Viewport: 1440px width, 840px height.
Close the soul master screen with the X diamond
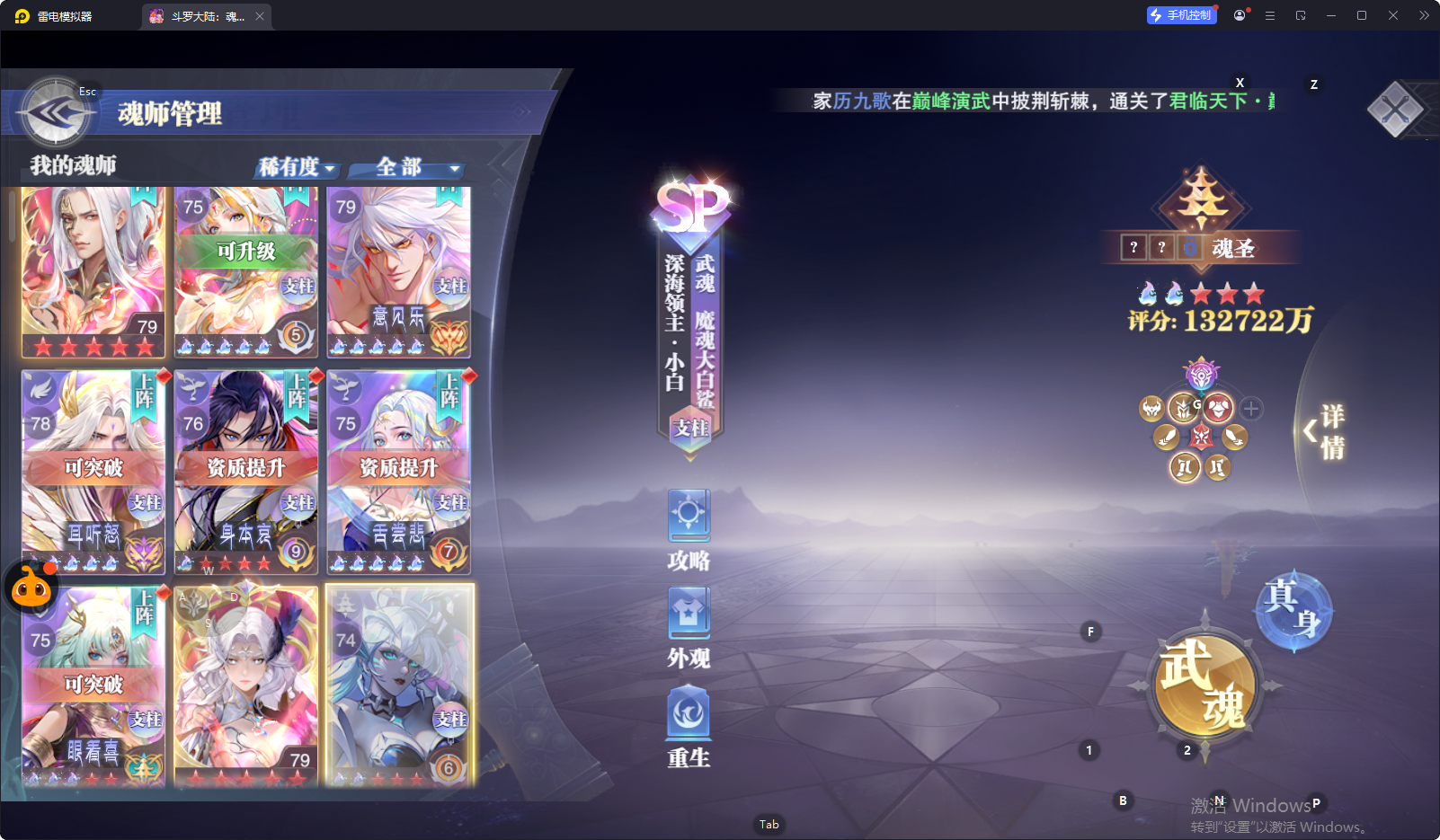[1395, 110]
